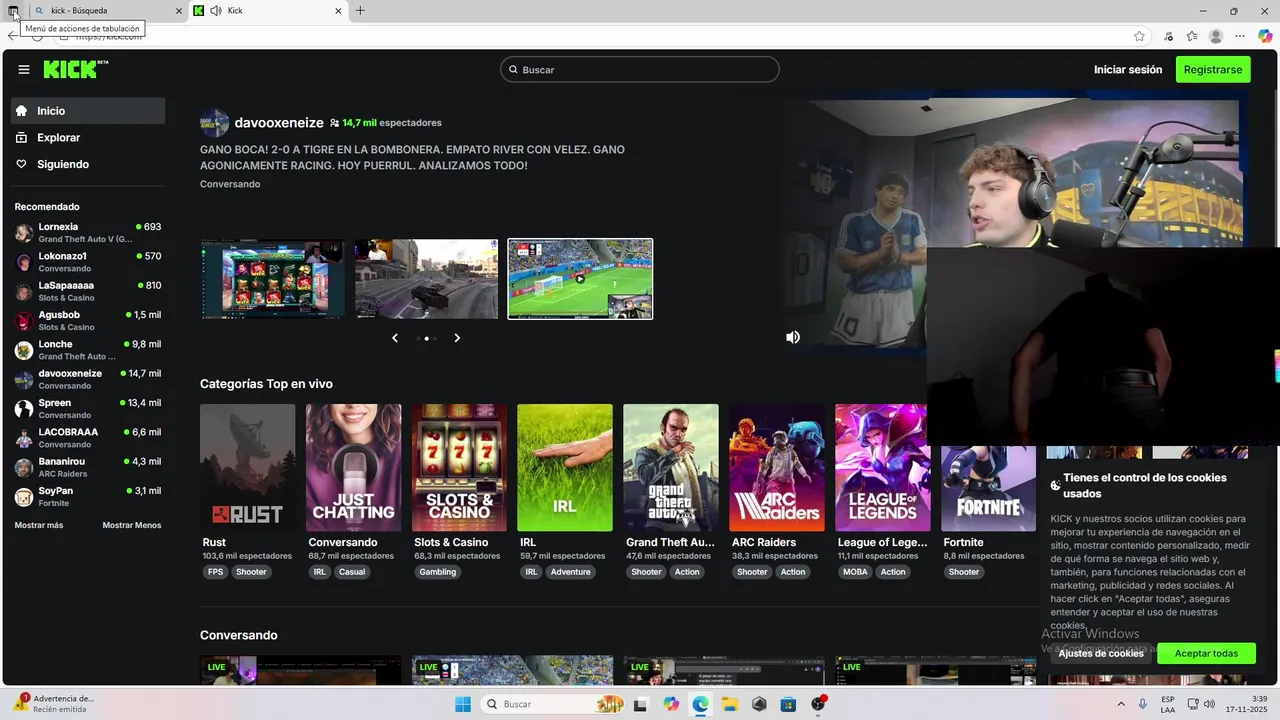Open the Grand Theft Auto category card
This screenshot has width=1280, height=720.
point(671,467)
